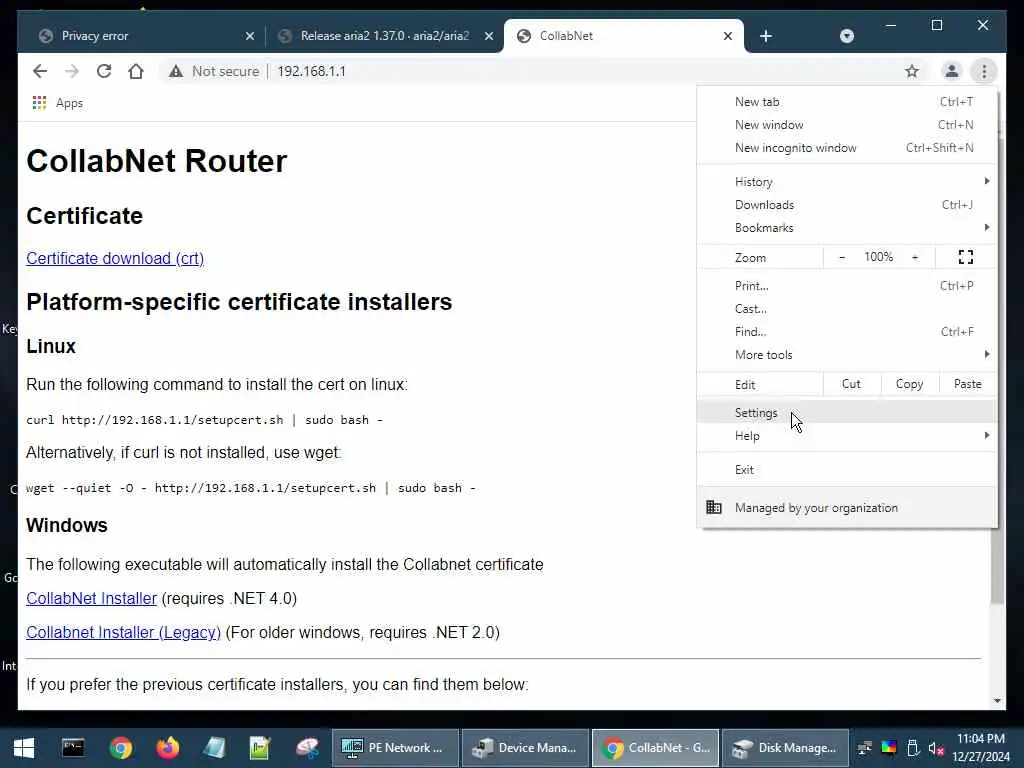Click Copy in the Edit row
The width and height of the screenshot is (1024, 768).
(910, 384)
